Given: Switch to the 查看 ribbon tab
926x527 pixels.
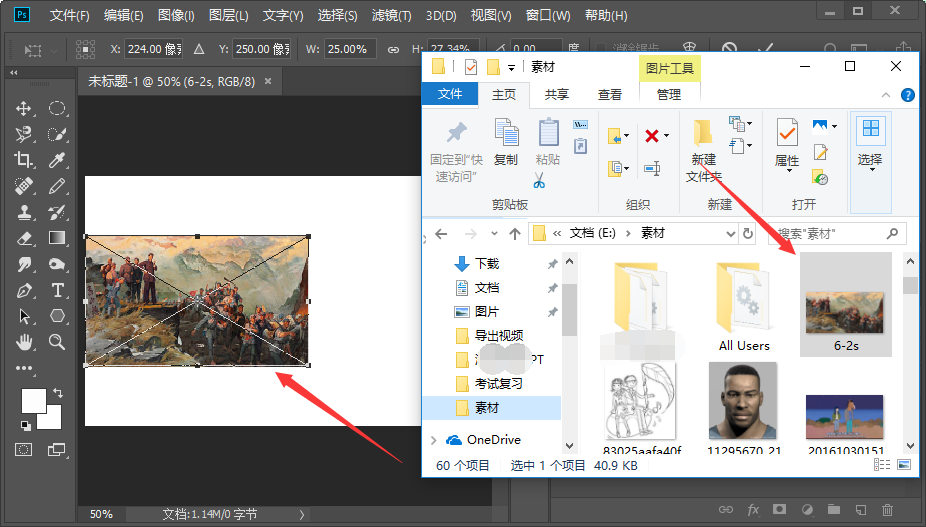Looking at the screenshot, I should 609,95.
